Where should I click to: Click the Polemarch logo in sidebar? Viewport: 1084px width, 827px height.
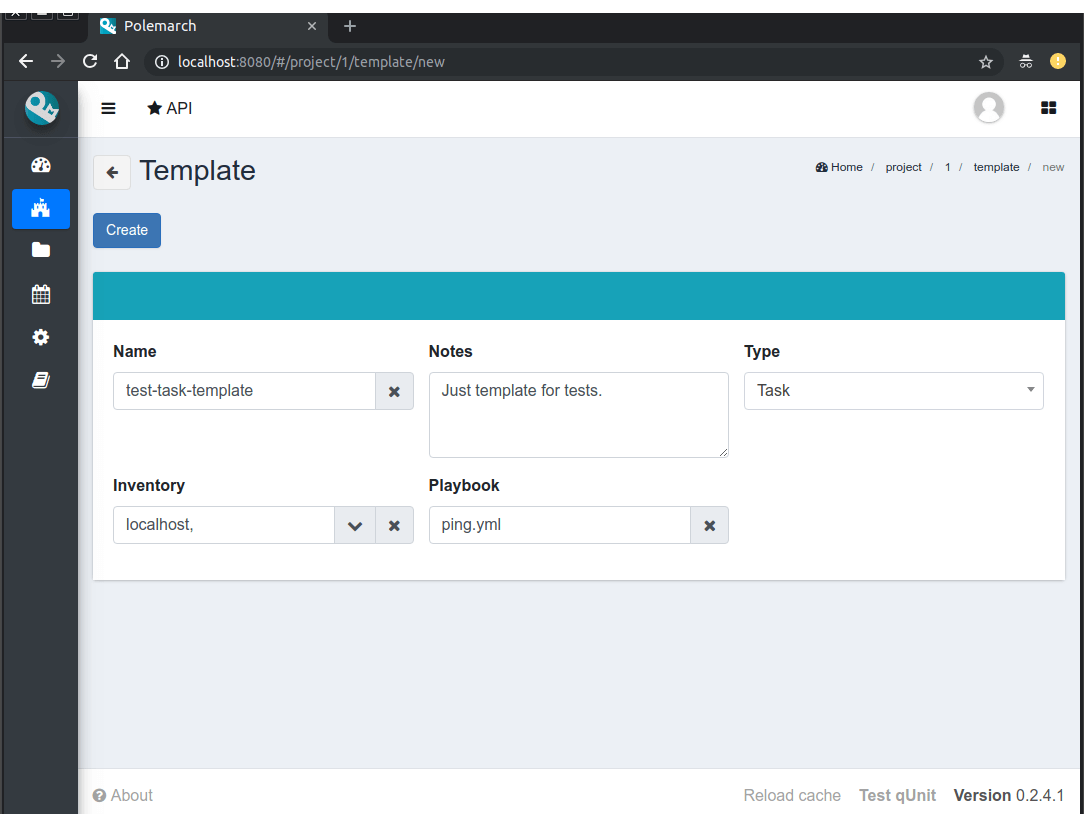[x=41, y=108]
